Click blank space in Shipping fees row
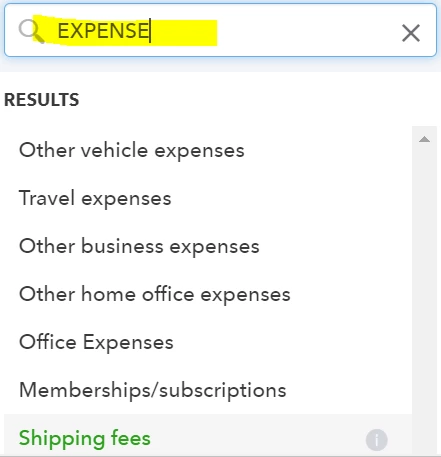The height and width of the screenshot is (457, 441). coord(257,438)
